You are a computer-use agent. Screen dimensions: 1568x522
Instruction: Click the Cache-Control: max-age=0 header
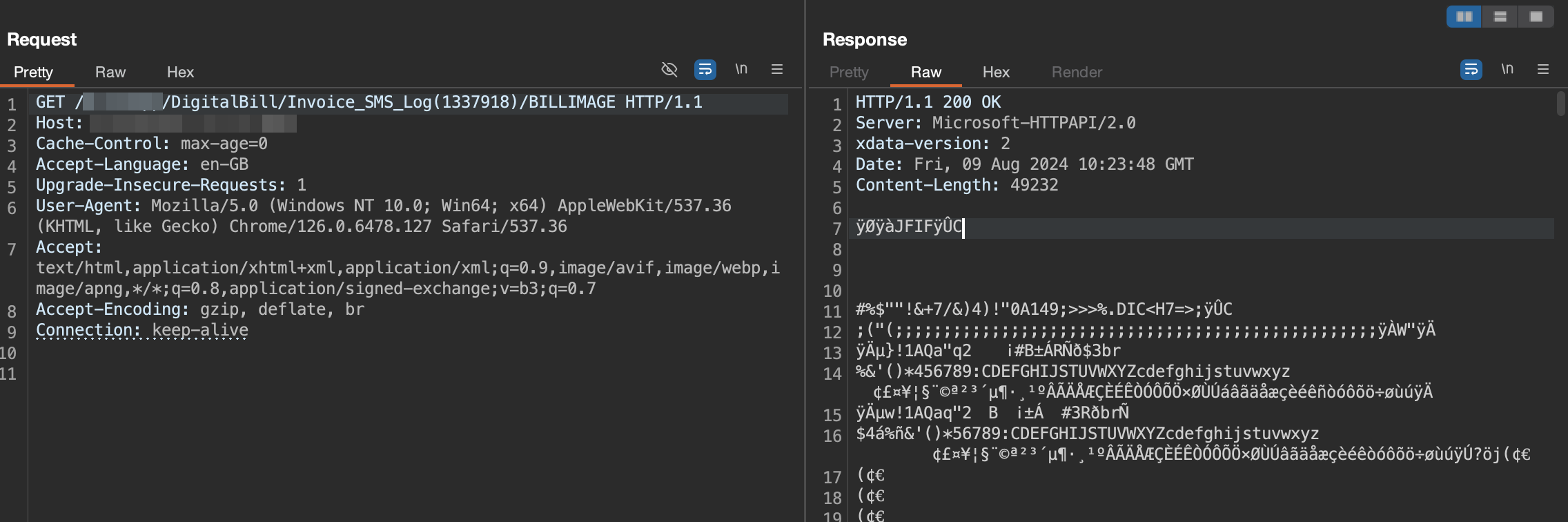[x=152, y=144]
